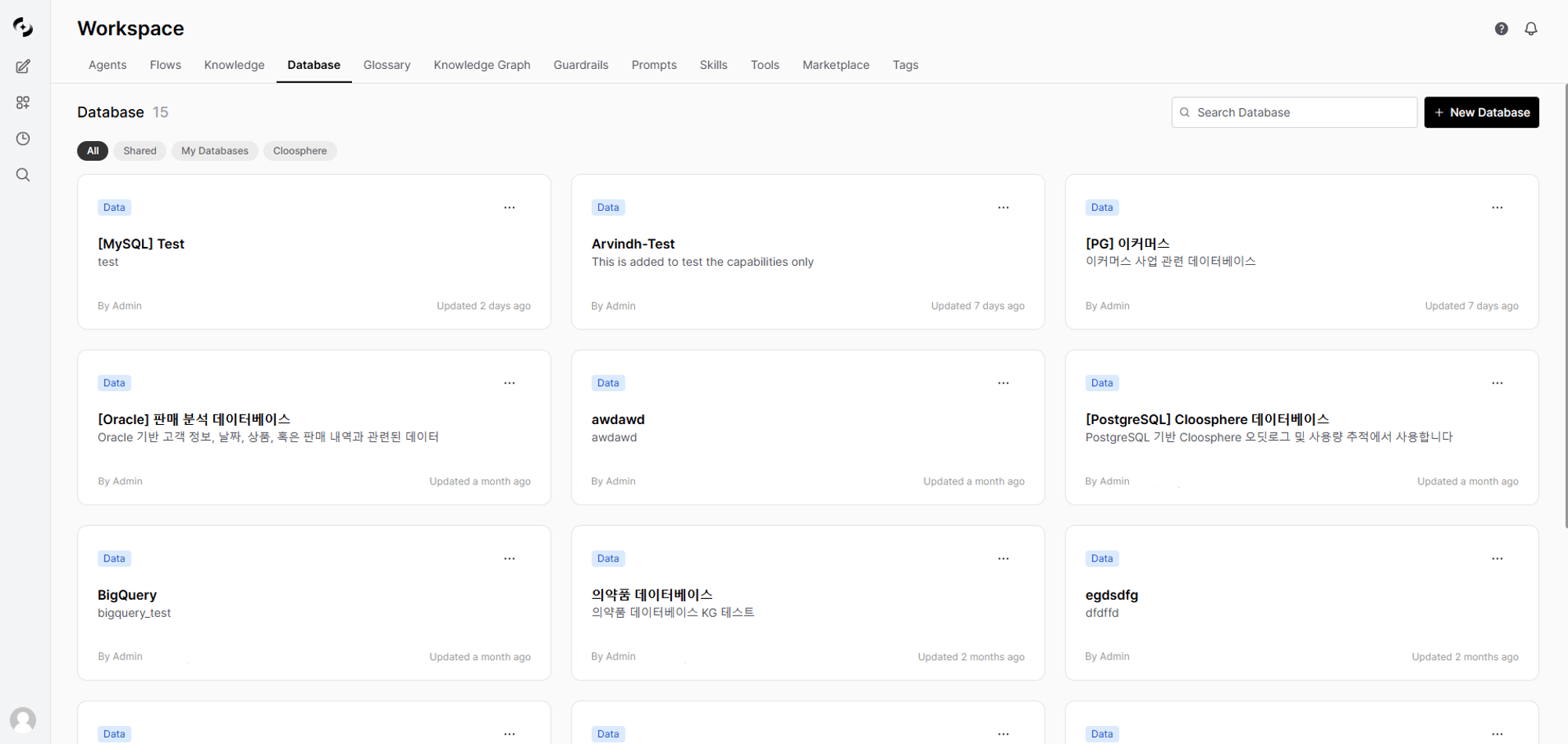Click the database count '15'
The height and width of the screenshot is (744, 1568).
[161, 112]
